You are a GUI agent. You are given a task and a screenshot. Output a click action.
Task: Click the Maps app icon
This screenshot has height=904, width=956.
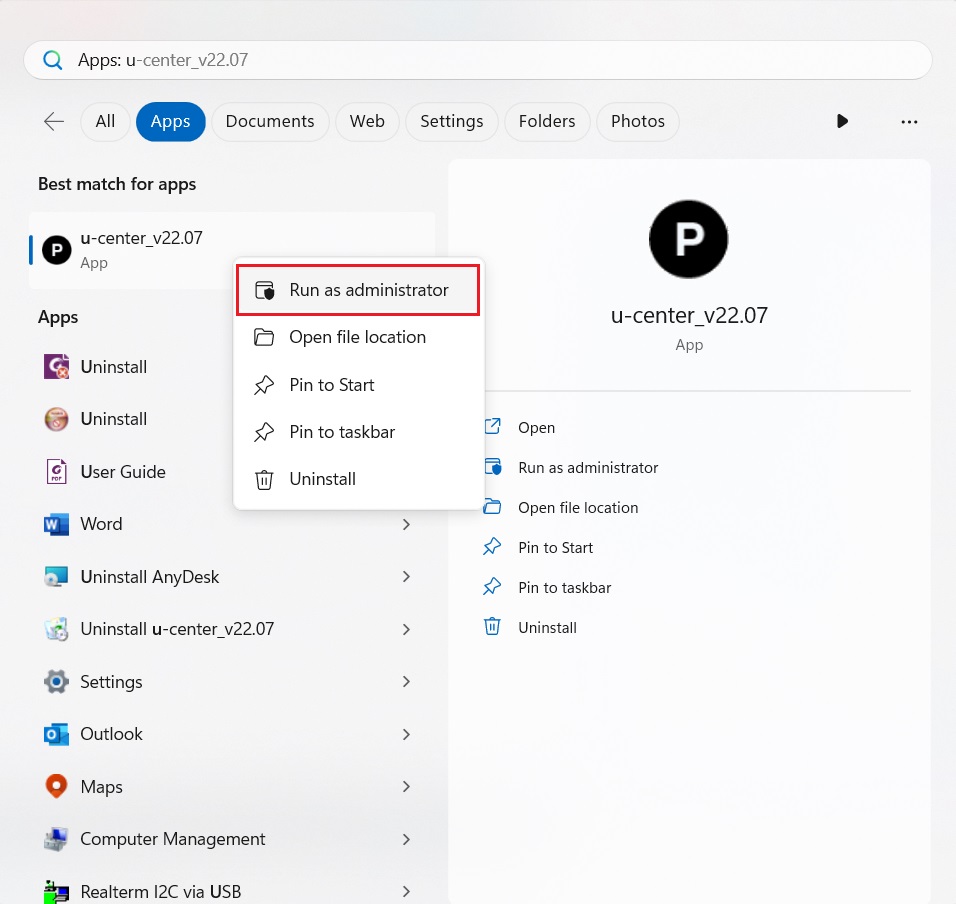56,787
